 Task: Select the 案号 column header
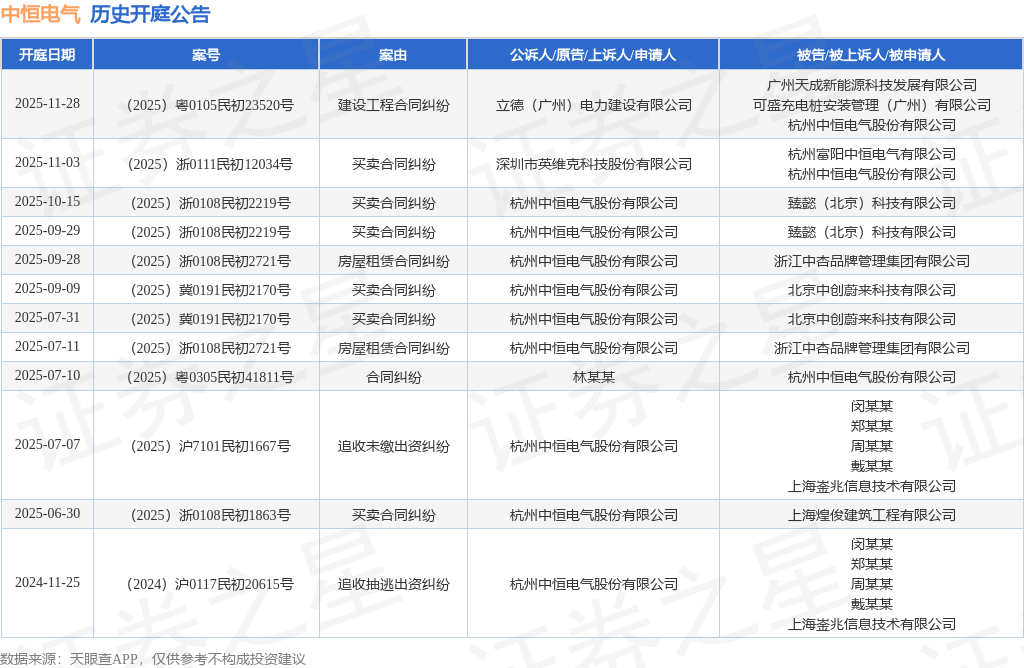(206, 55)
